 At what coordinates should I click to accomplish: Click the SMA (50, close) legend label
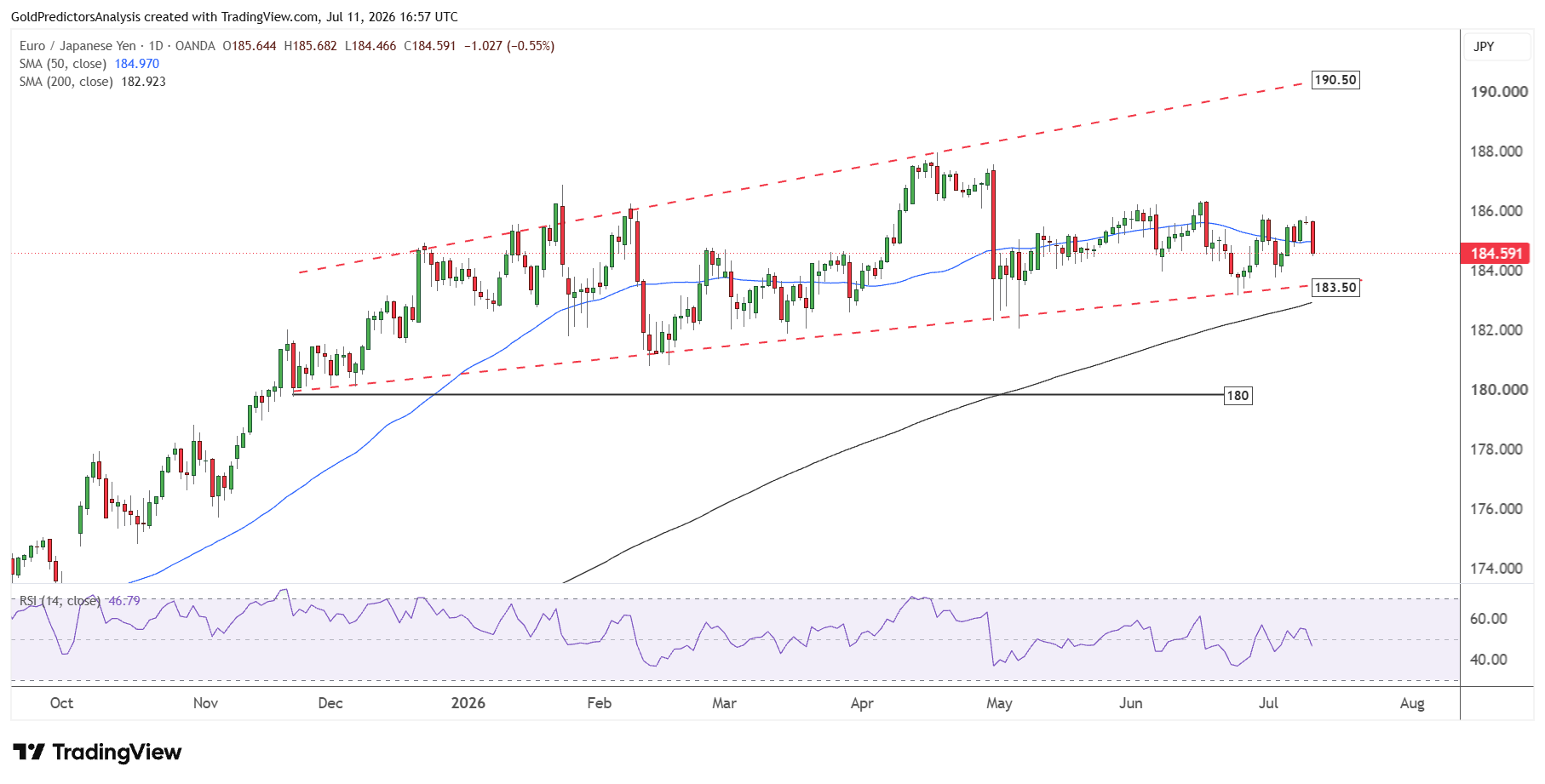pos(63,64)
